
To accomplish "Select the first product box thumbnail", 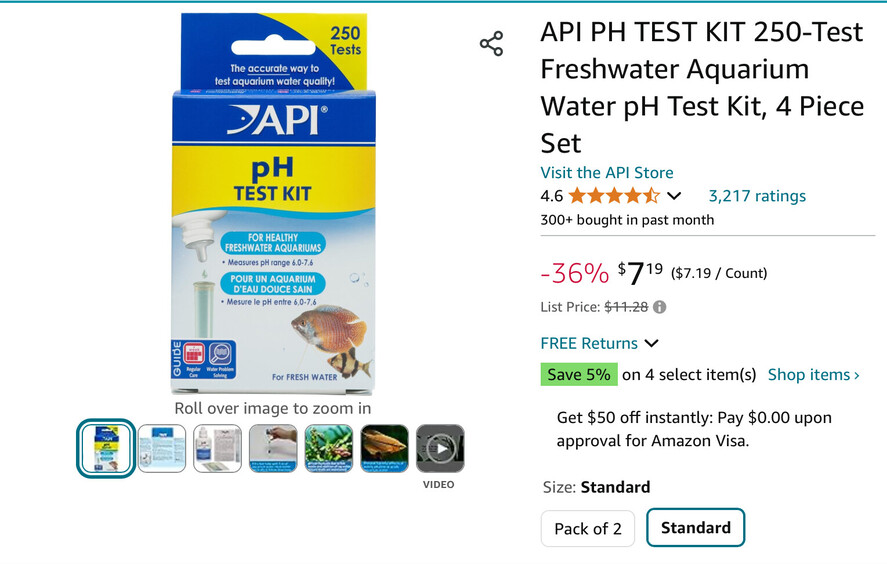I will point(106,449).
